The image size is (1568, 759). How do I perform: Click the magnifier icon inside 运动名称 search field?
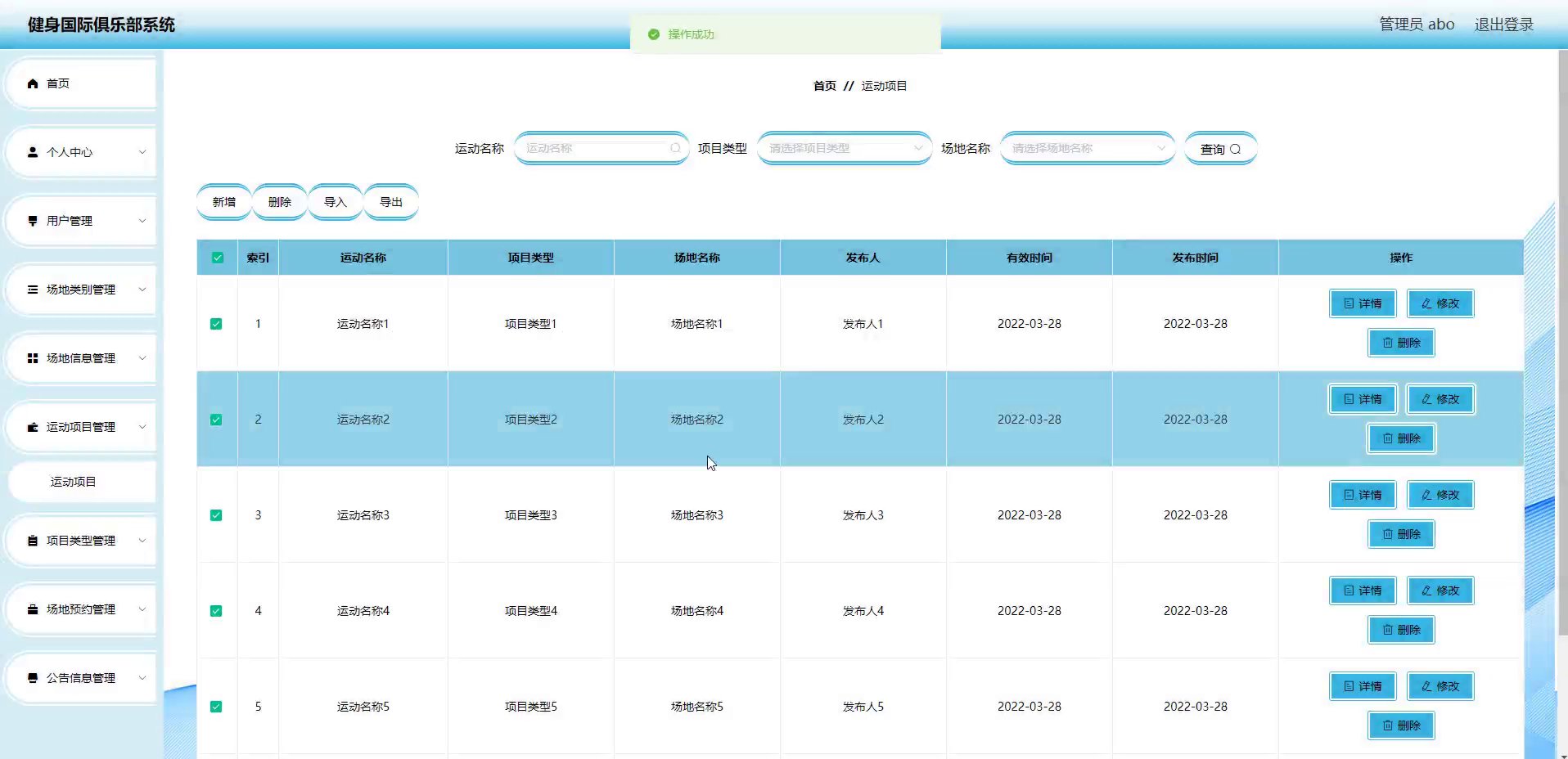(x=675, y=148)
